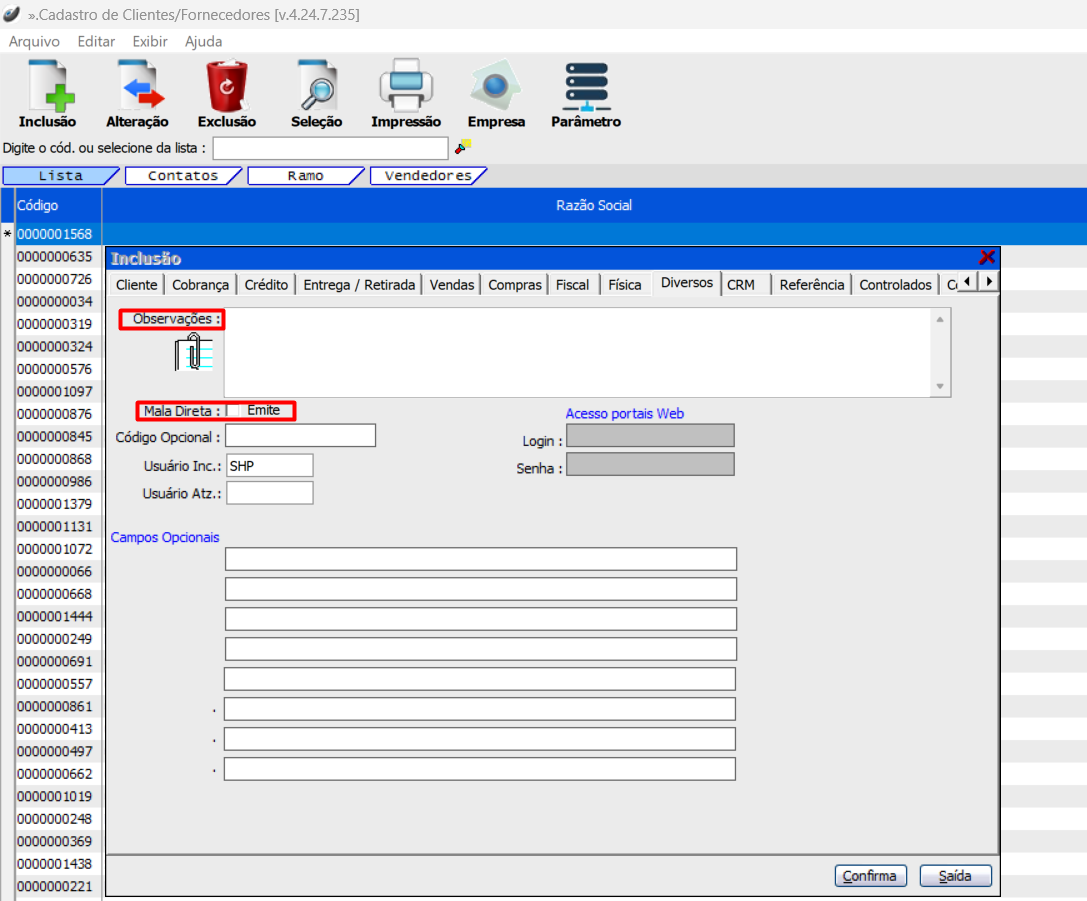
Task: Click the Código Opcional input field
Action: tap(300, 436)
